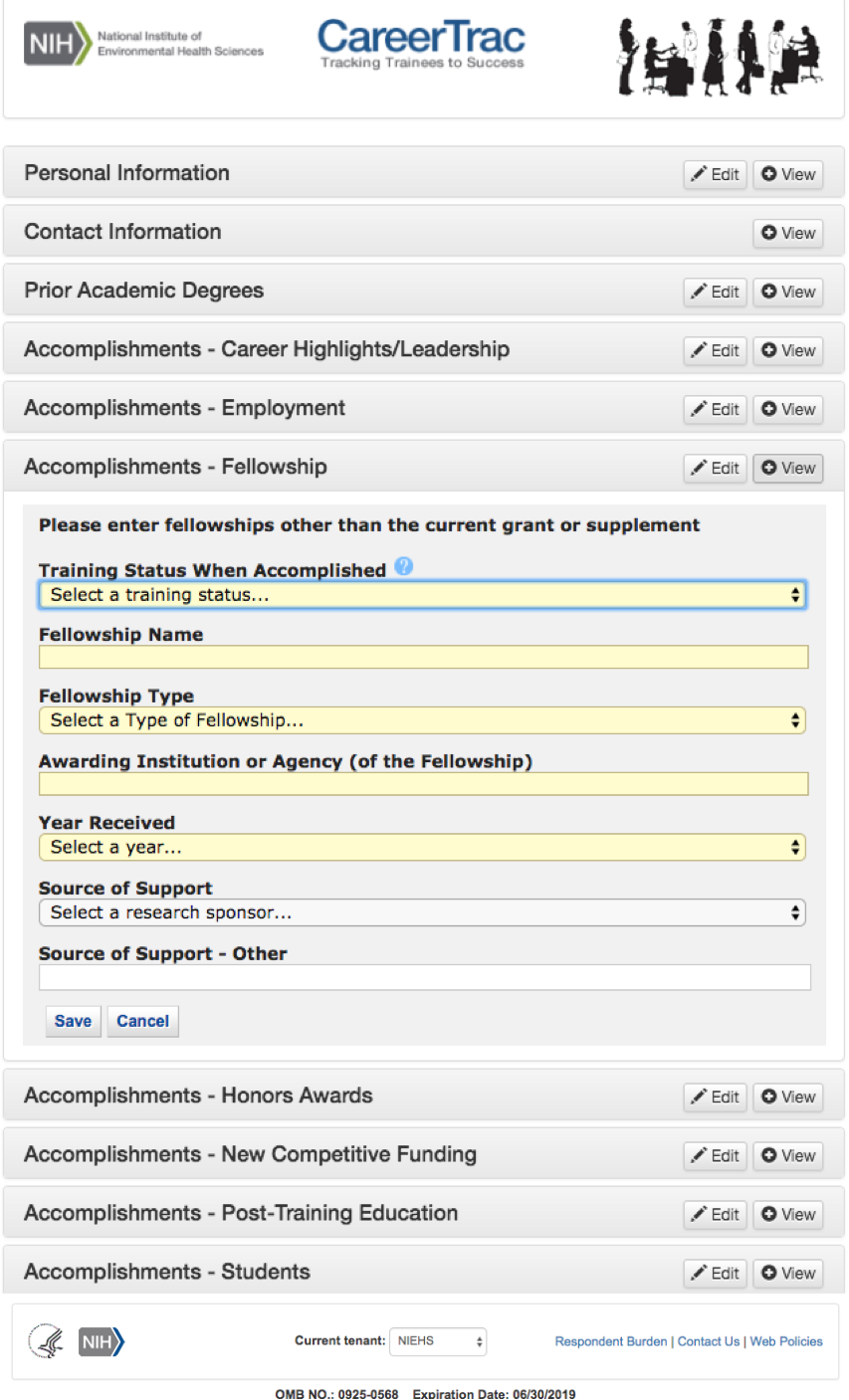The image size is (849, 1400).
Task: Open the training status dropdown
Action: point(422,595)
